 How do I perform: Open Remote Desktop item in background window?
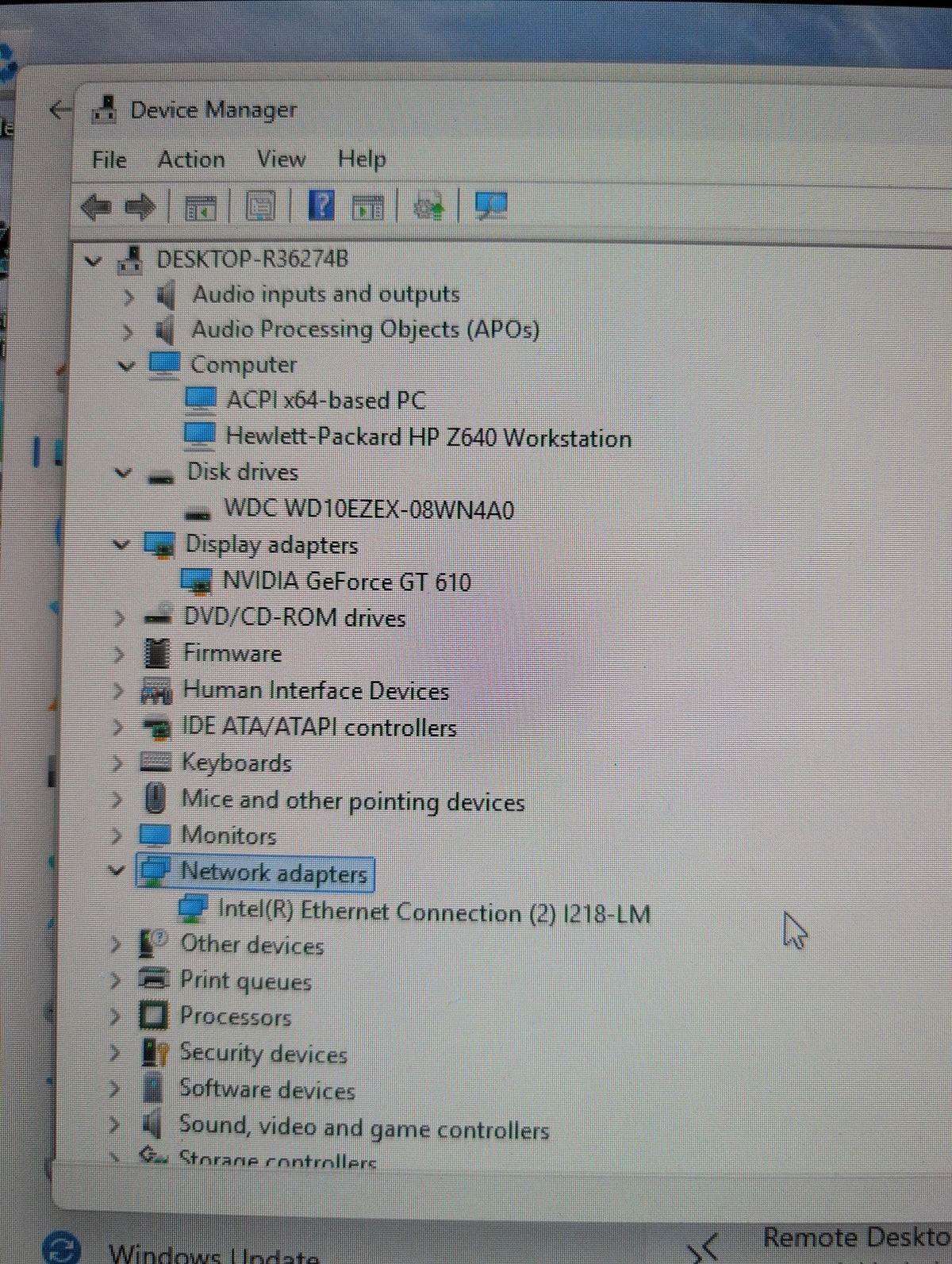coord(856,1237)
